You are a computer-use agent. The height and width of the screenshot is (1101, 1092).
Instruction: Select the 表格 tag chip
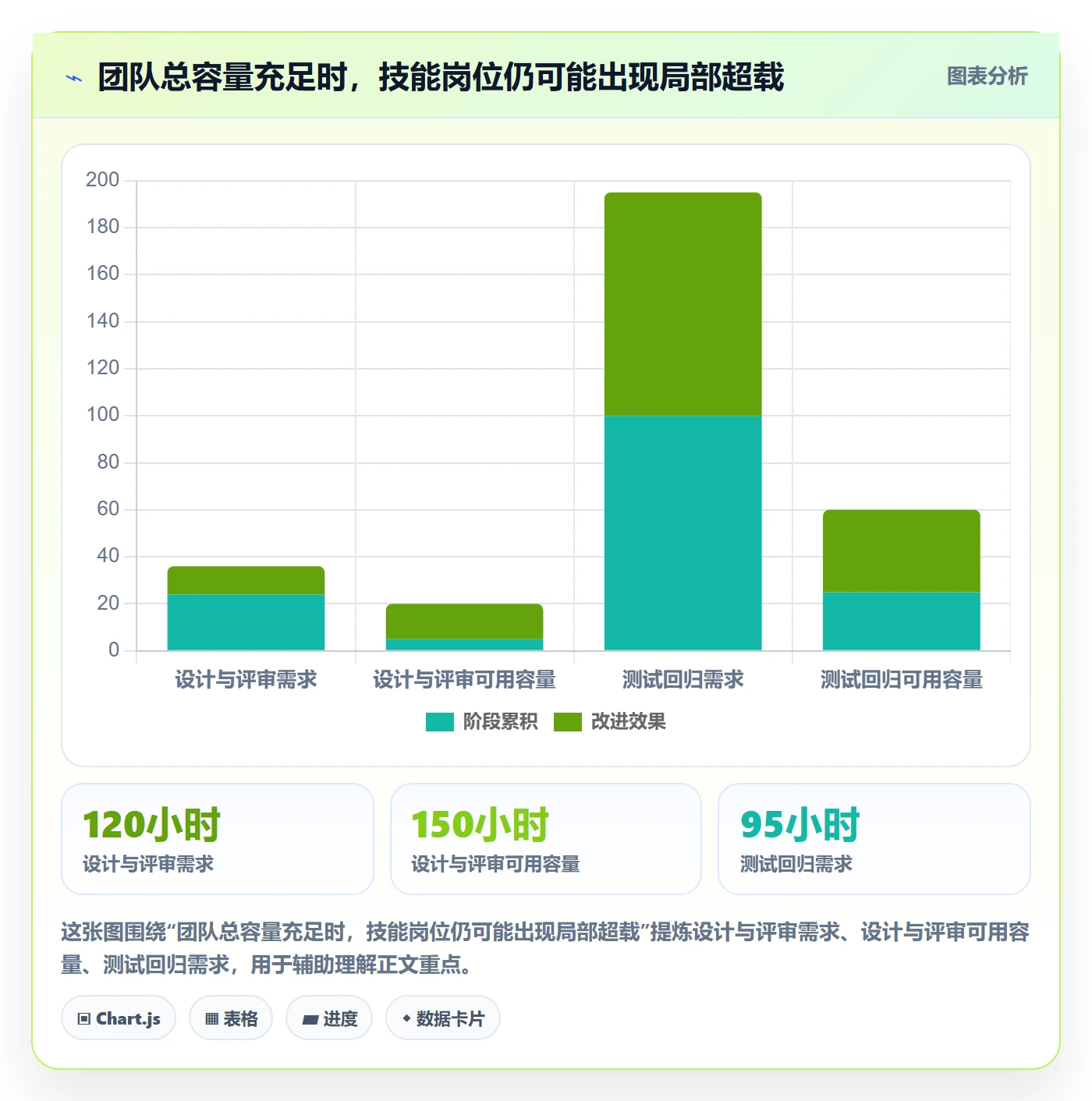click(231, 1018)
